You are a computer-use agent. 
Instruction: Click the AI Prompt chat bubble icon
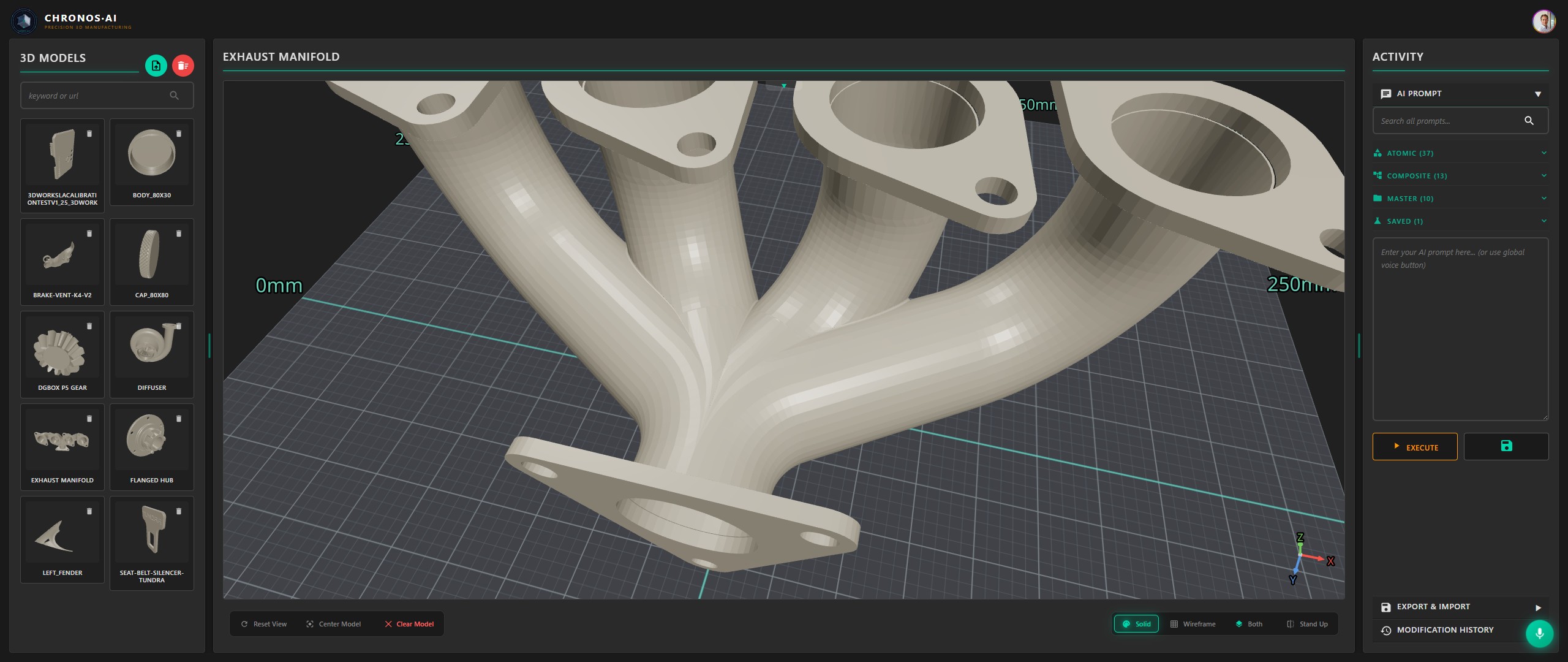point(1386,94)
